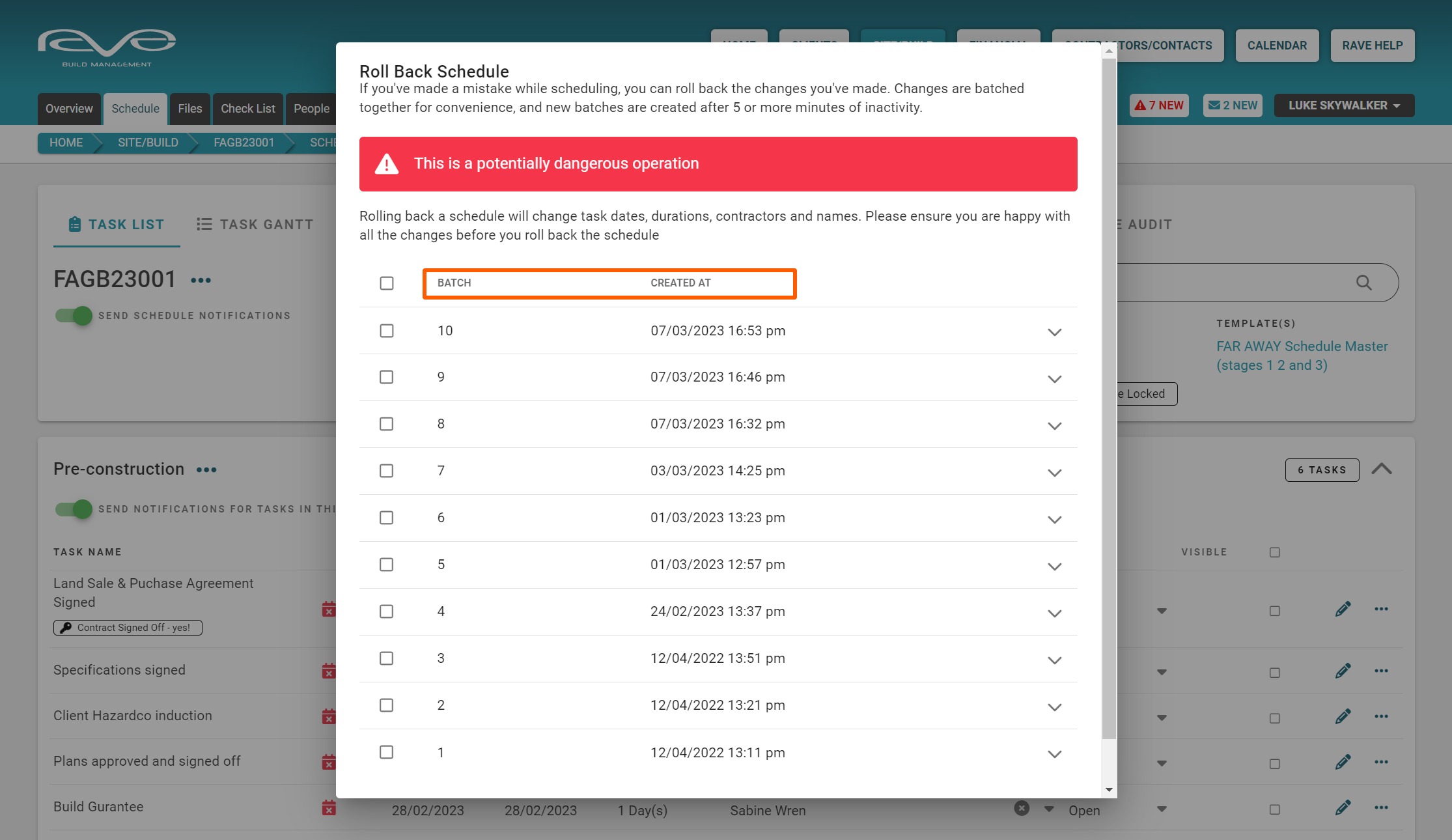1452x840 pixels.
Task: Click the Rave Build Management logo
Action: [x=107, y=47]
